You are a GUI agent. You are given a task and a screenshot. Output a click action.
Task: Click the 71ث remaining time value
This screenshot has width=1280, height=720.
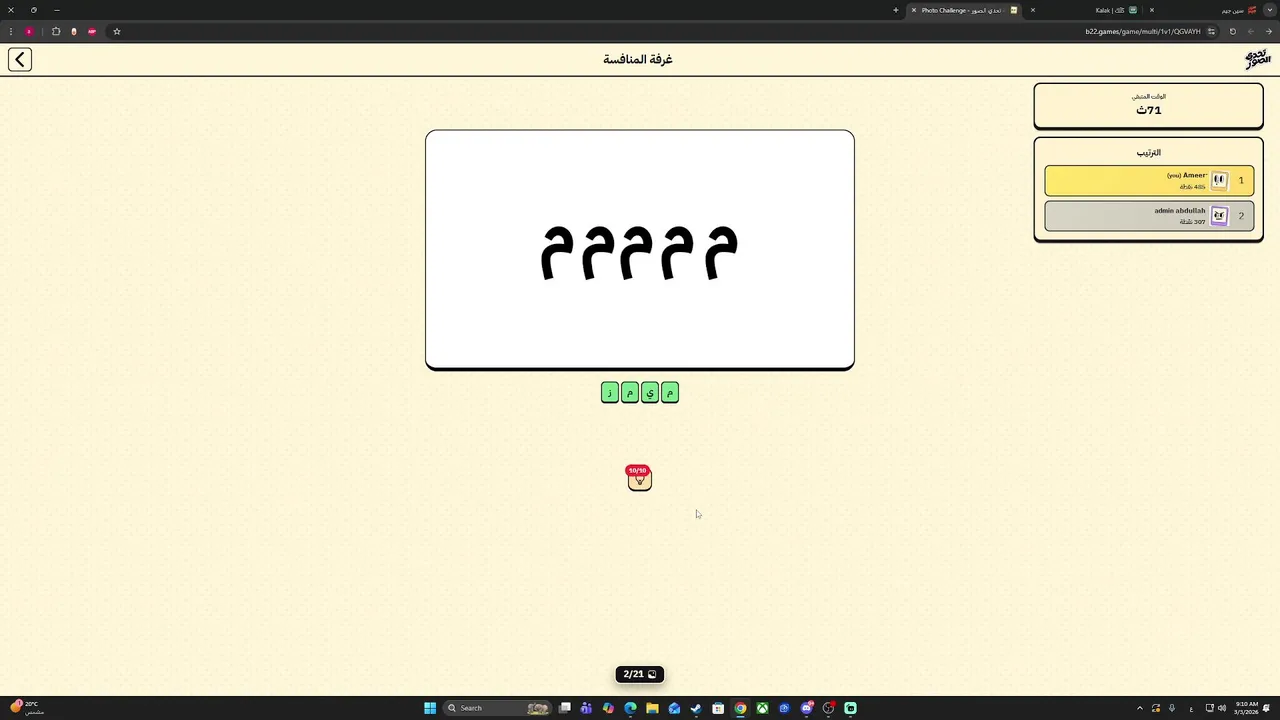[x=1149, y=110]
